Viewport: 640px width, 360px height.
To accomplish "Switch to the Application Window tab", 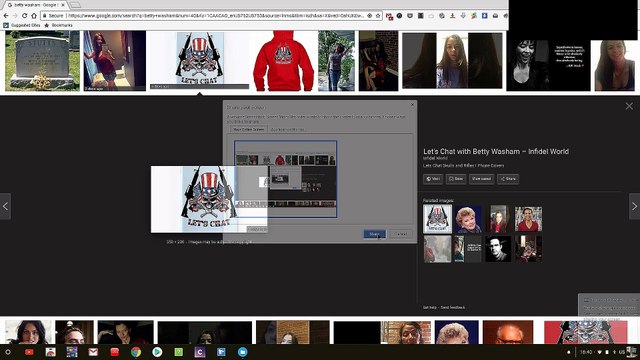I will tap(287, 129).
